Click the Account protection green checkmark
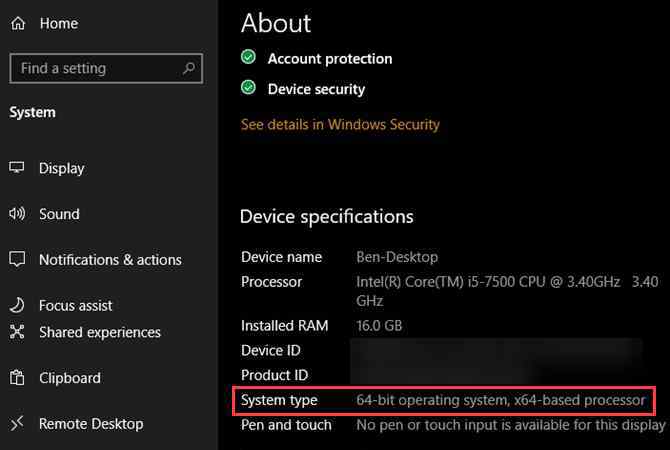The width and height of the screenshot is (670, 450). coord(248,57)
